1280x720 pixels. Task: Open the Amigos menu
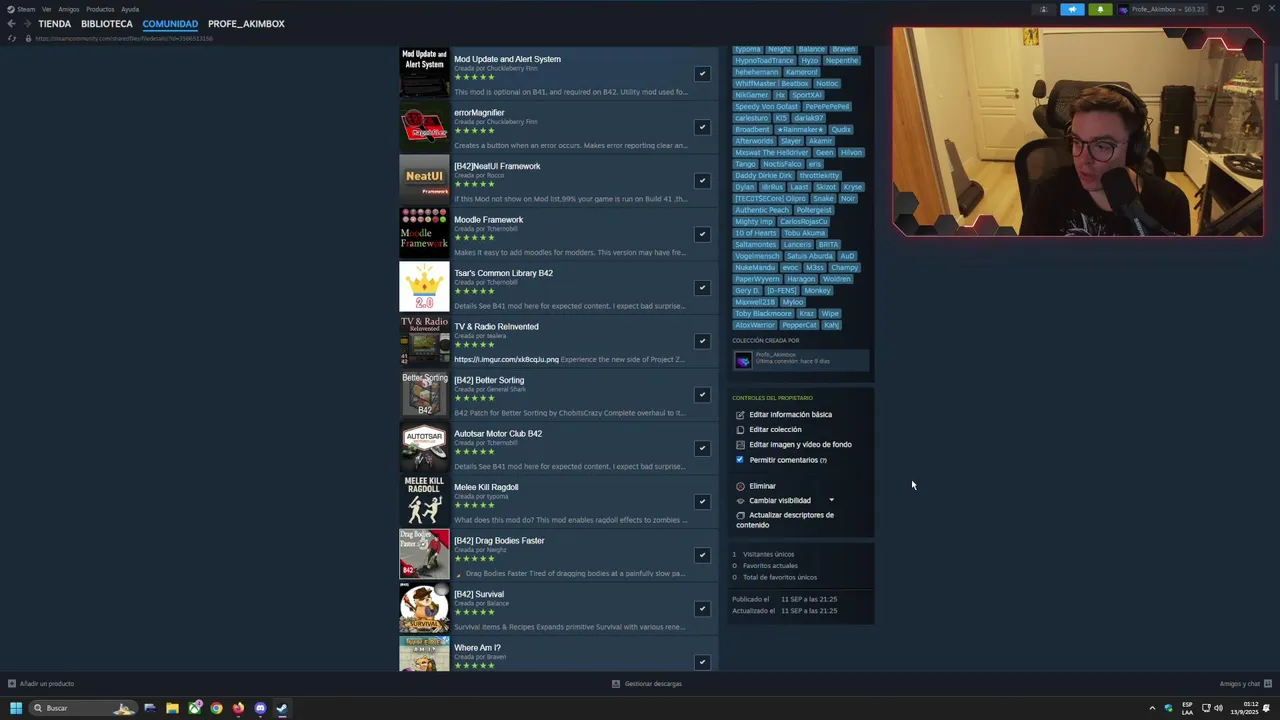click(69, 9)
